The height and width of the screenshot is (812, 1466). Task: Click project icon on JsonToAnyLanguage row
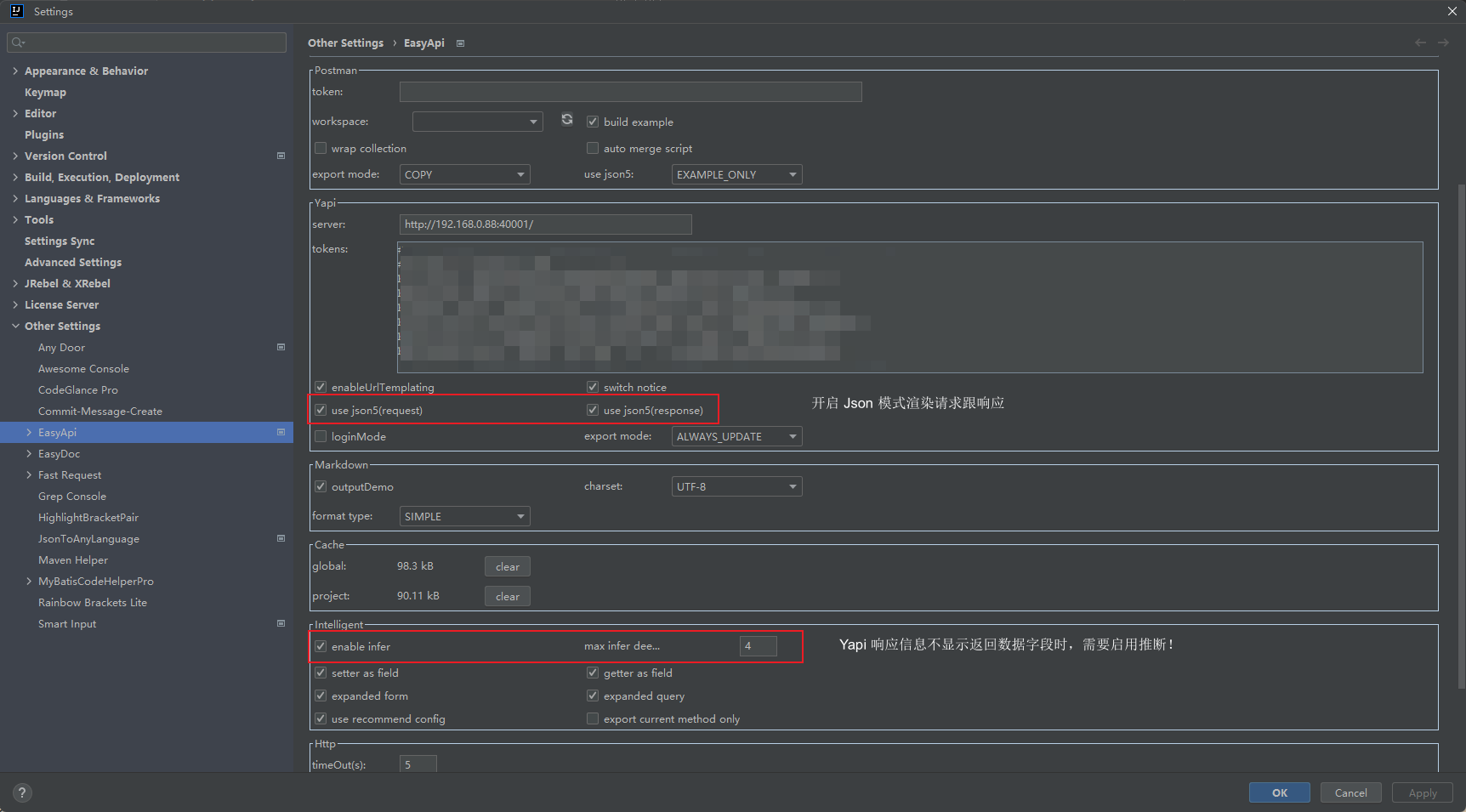(x=281, y=538)
